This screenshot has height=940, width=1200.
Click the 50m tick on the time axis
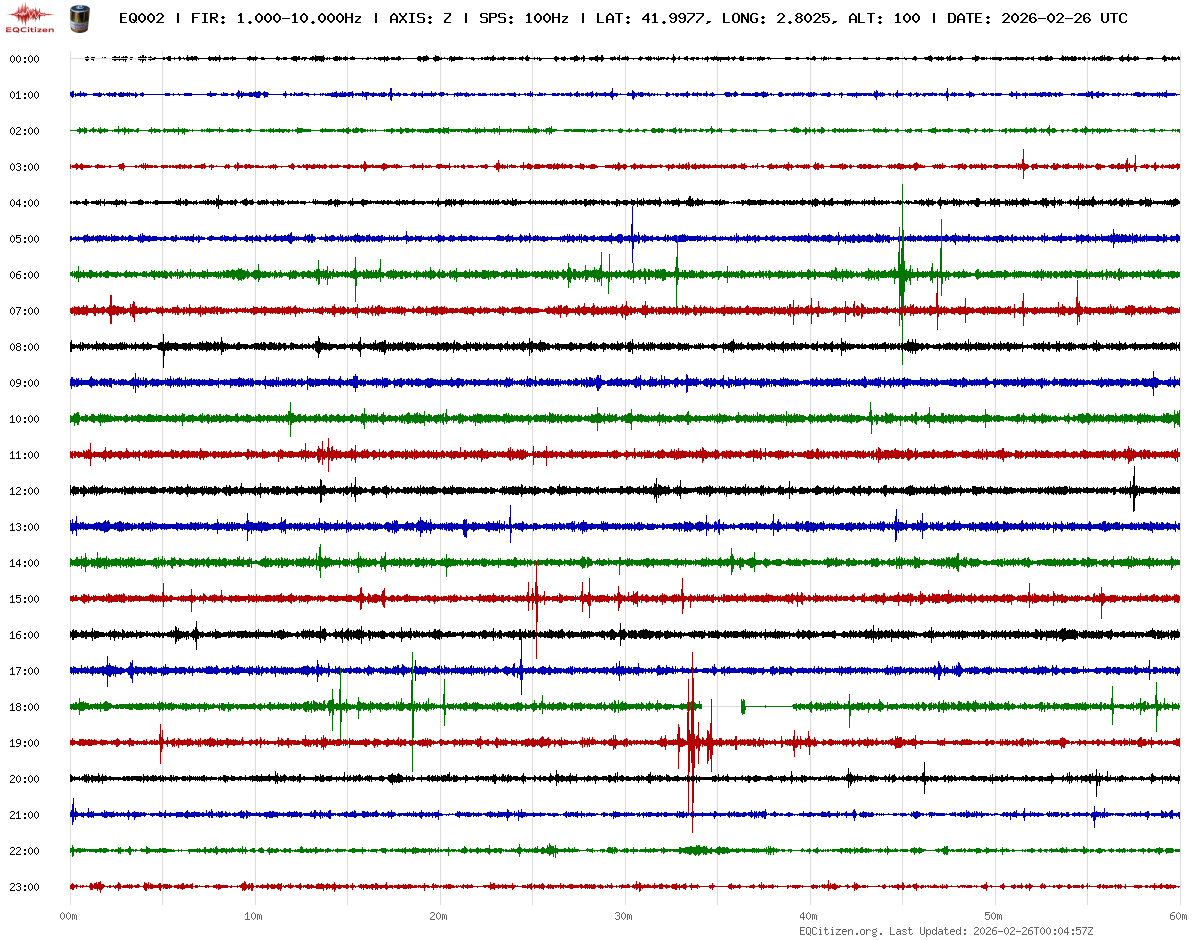994,916
